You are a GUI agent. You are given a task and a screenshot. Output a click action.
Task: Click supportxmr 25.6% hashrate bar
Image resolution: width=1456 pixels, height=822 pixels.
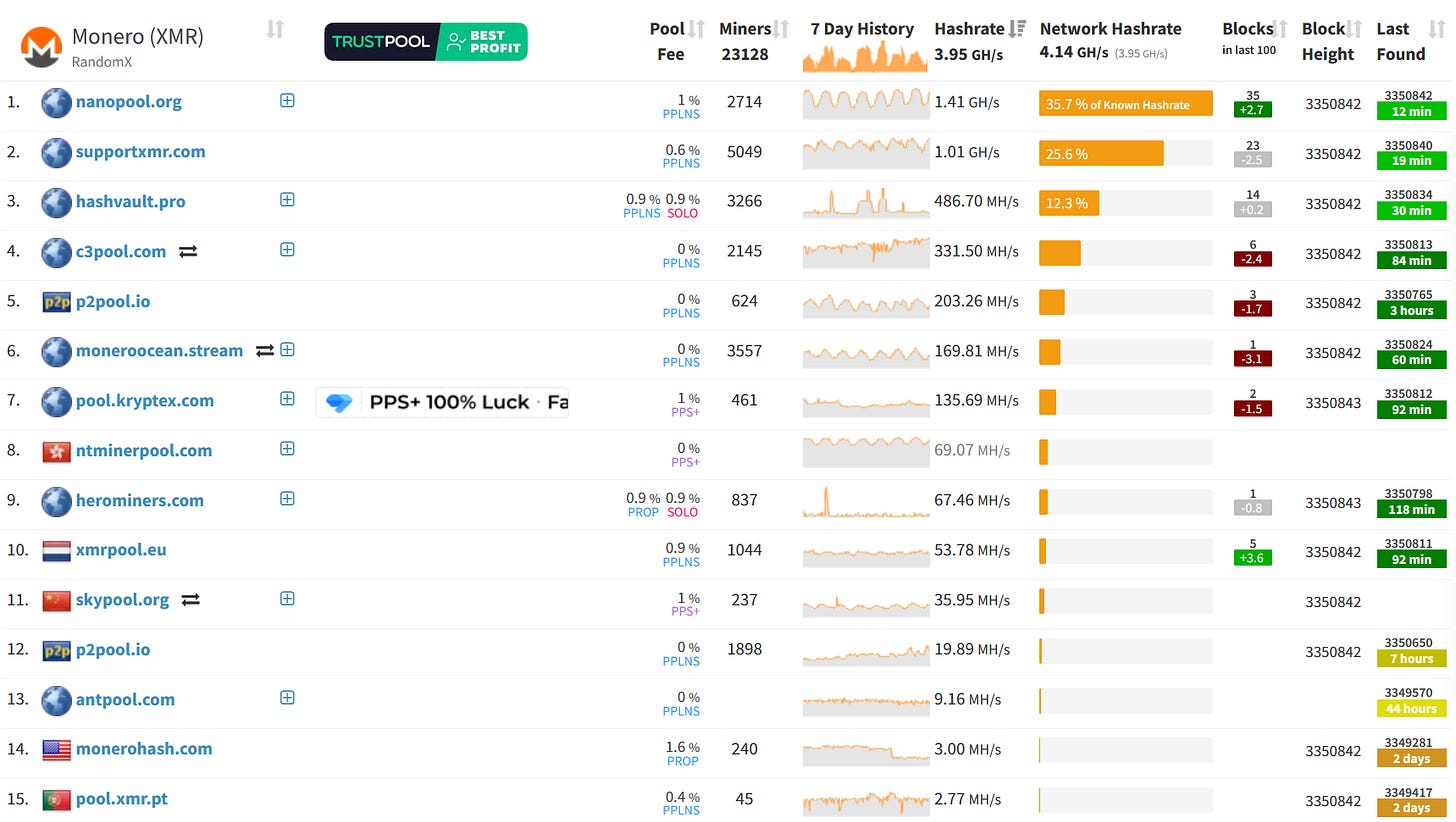(x=1101, y=153)
